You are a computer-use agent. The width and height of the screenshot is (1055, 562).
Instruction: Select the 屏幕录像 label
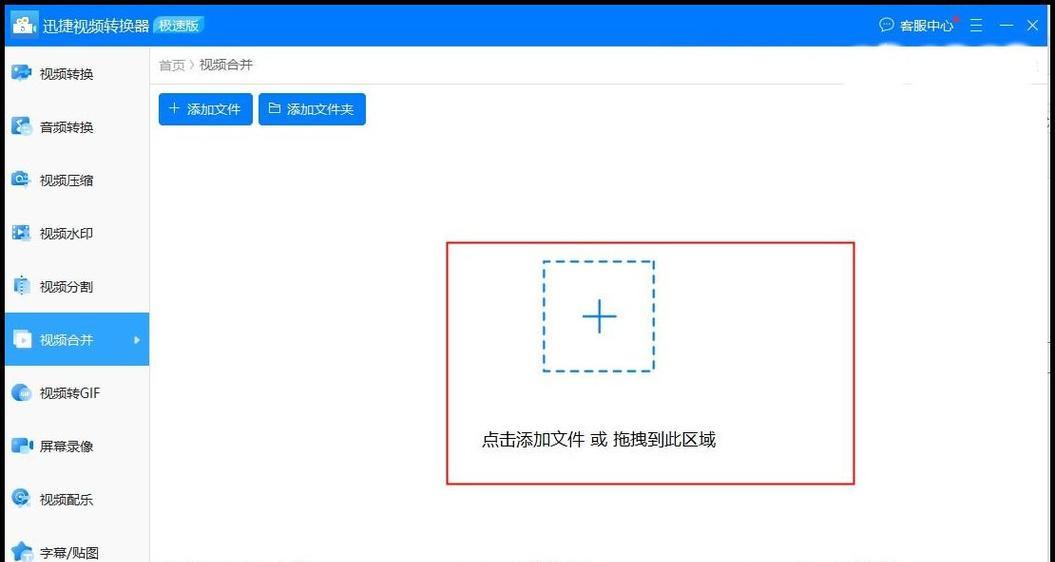[66, 446]
